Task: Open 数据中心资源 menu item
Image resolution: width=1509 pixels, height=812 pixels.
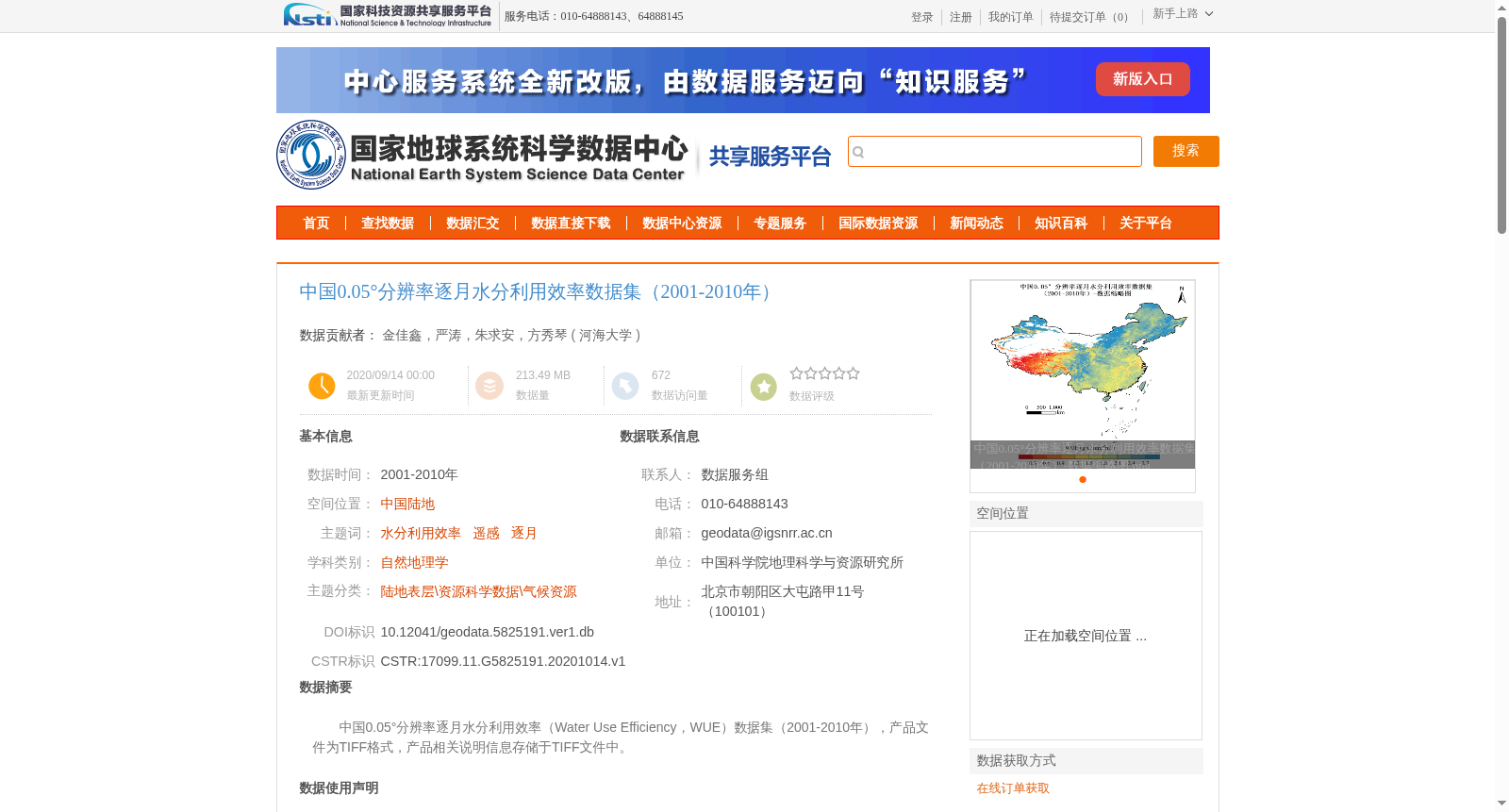Action: click(682, 224)
